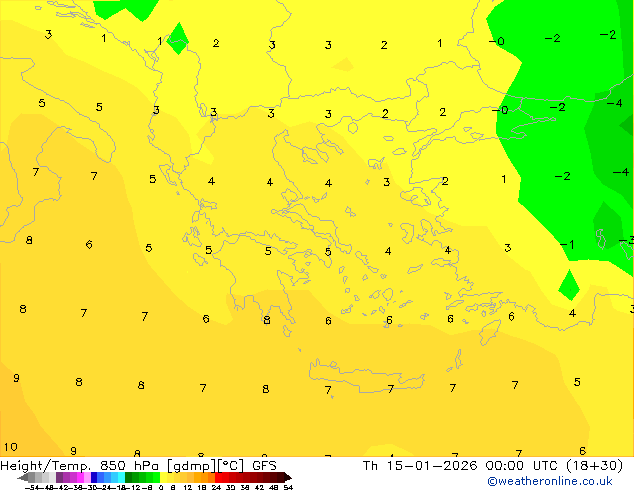This screenshot has height=490, width=634.
Task: Select the Th 15-01-2026 date text
Action: click(x=420, y=466)
